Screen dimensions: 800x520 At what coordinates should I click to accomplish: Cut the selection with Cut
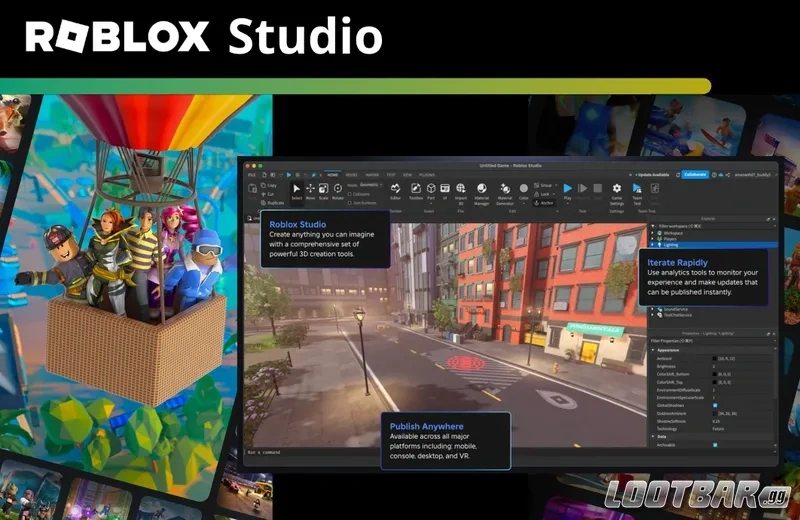(268, 194)
